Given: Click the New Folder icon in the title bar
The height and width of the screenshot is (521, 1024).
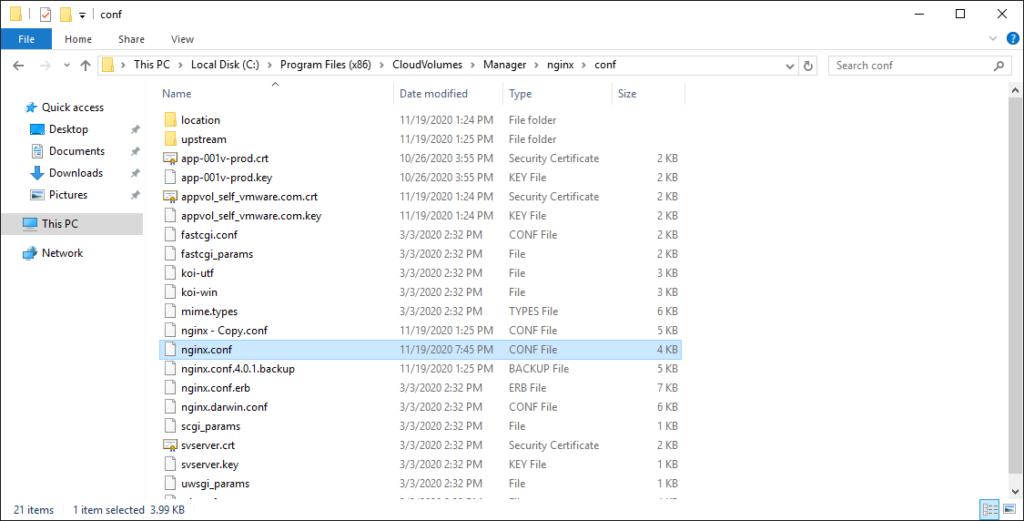Looking at the screenshot, I should click(65, 14).
